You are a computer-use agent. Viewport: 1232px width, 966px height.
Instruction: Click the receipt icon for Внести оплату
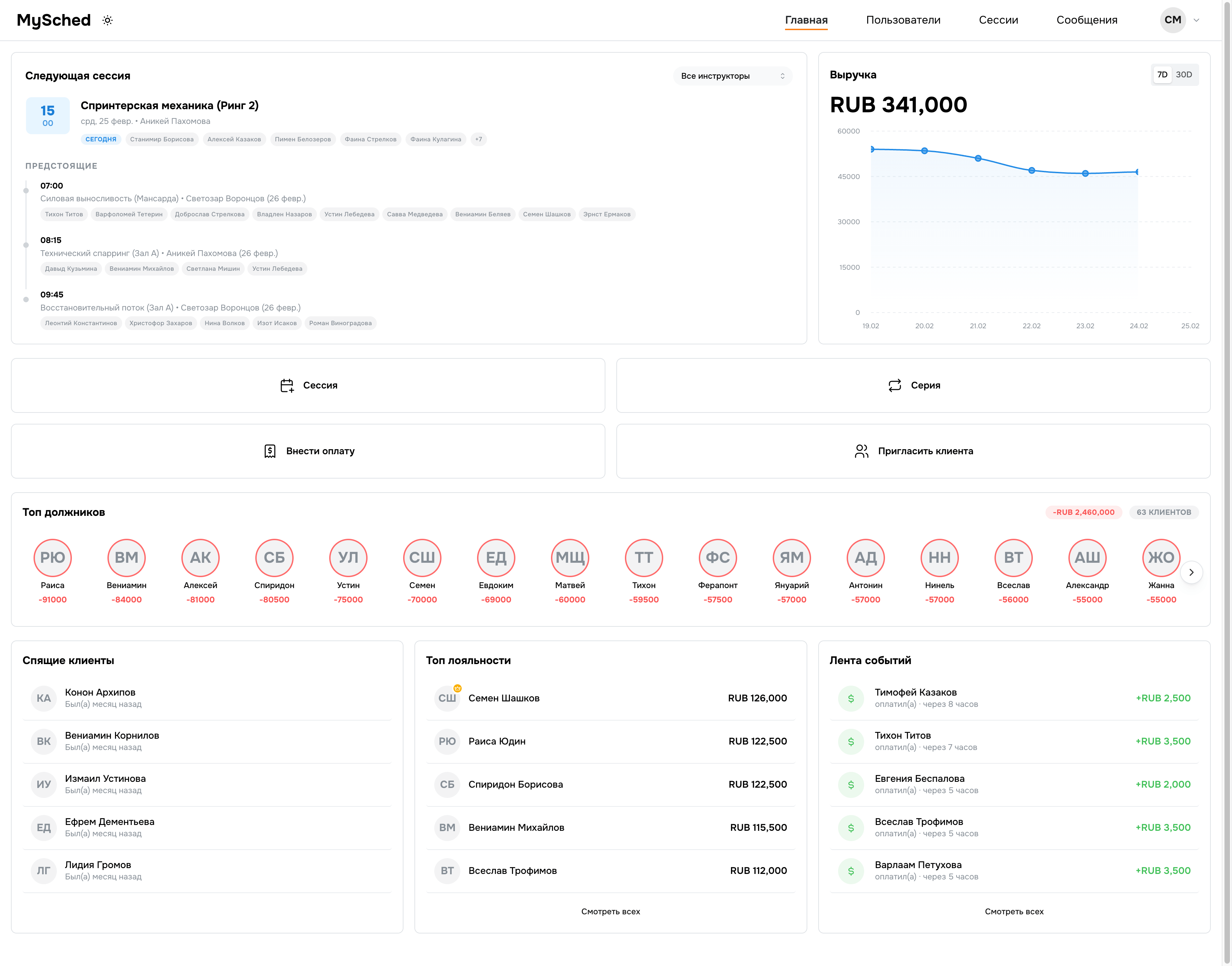[x=270, y=451]
